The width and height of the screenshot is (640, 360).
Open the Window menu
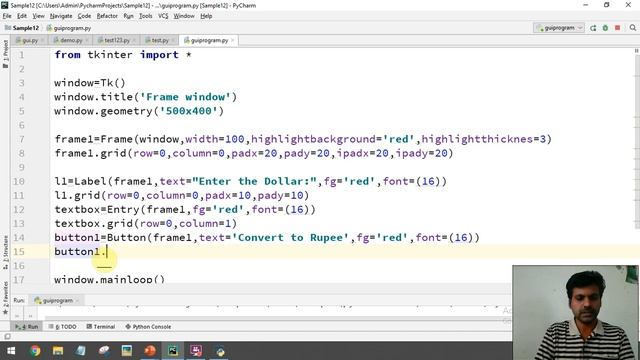184,16
